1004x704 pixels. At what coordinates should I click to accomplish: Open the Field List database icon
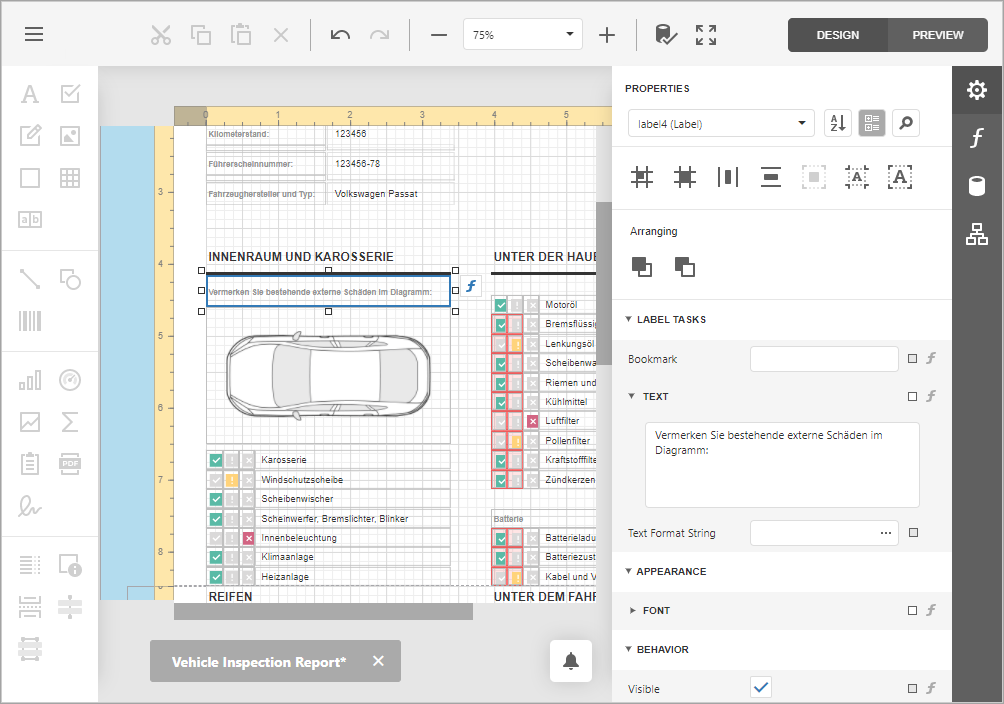[x=977, y=187]
